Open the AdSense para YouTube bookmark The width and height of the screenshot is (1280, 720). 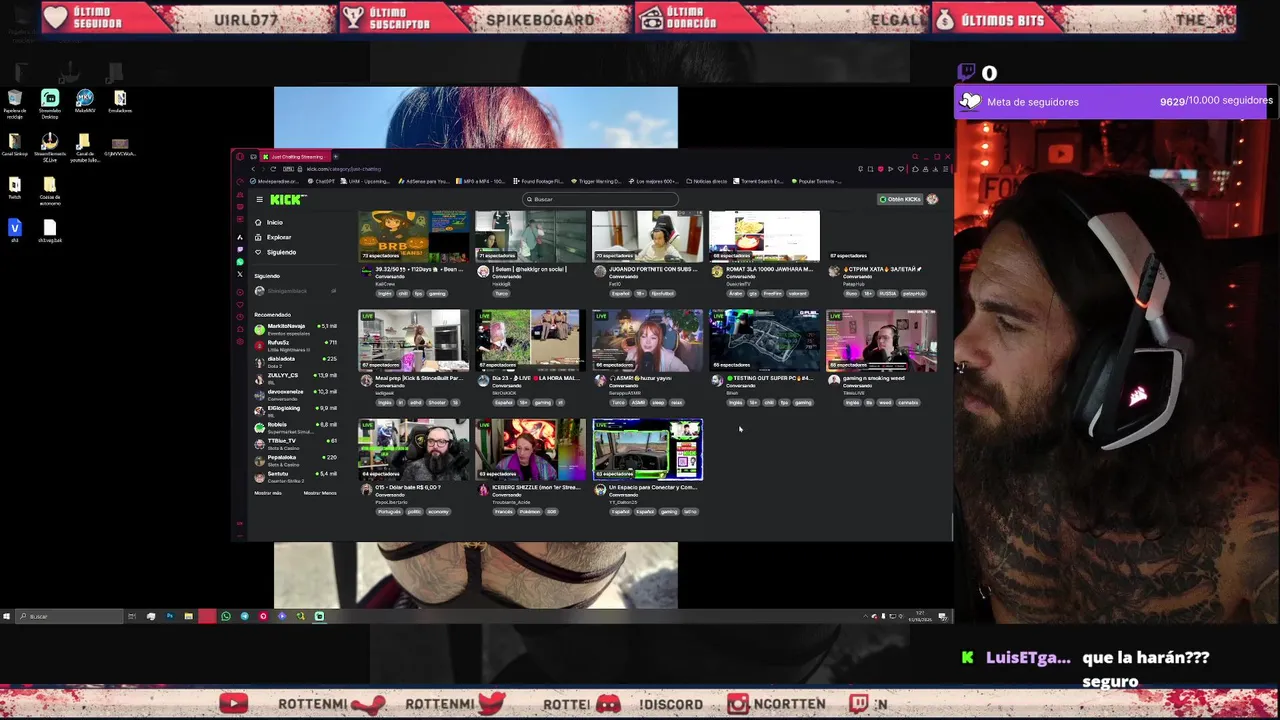point(426,181)
